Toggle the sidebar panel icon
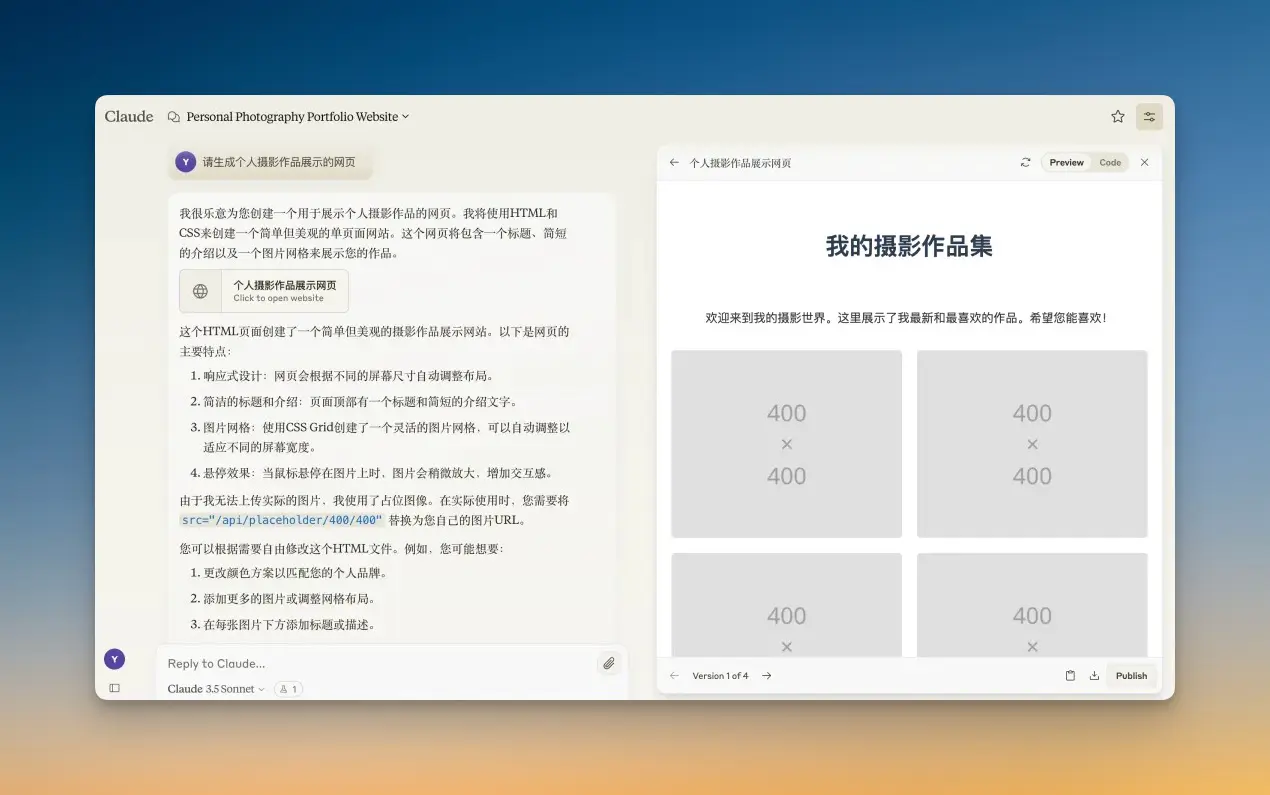 [x=114, y=688]
